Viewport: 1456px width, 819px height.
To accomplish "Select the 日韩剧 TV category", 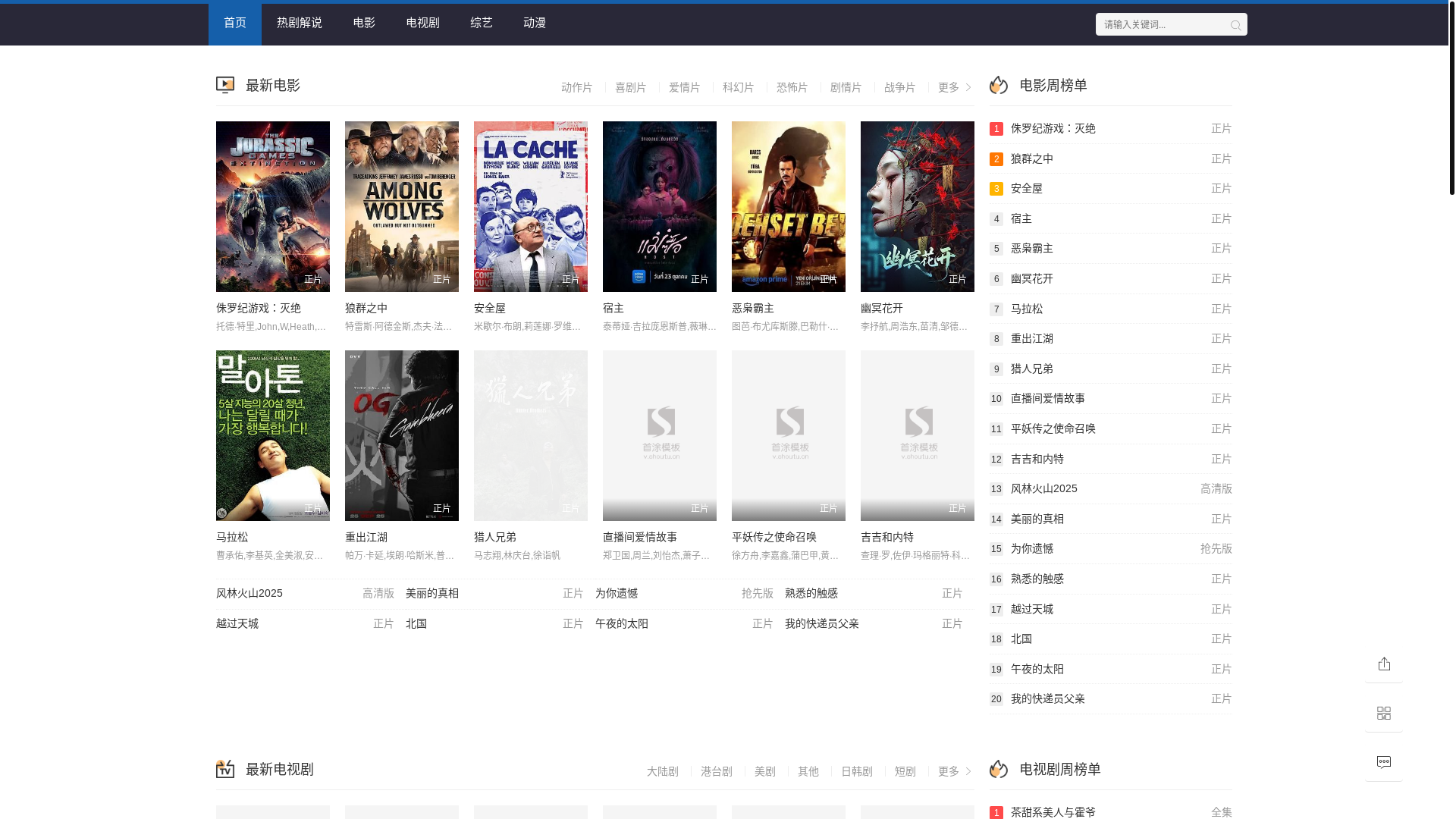I will click(x=856, y=771).
